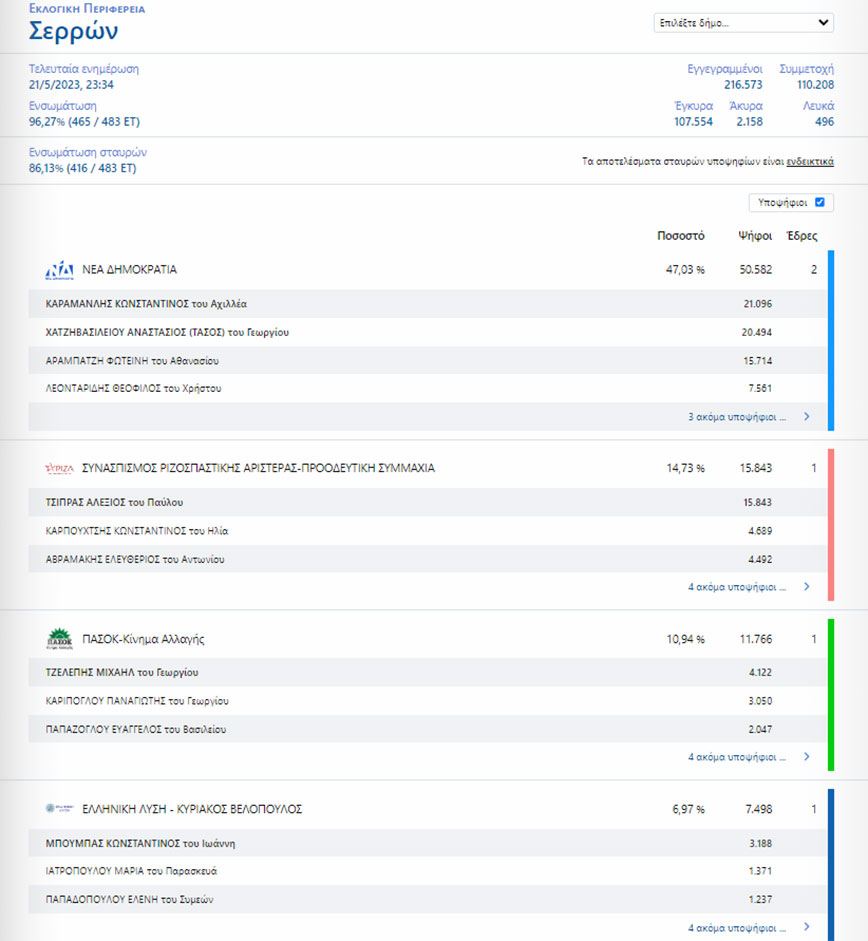Uncheck the Υποψήφιοι checkbox
The width and height of the screenshot is (868, 941).
820,202
